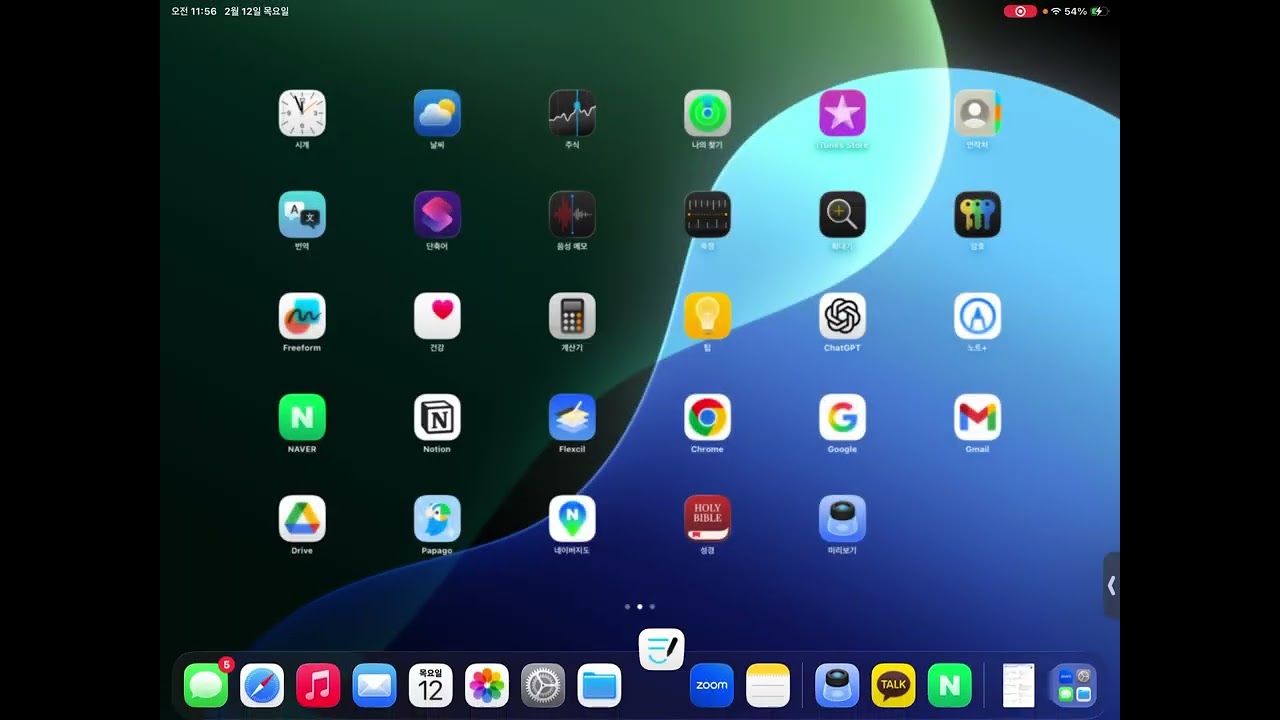
Task: Launch Safari from the dock
Action: (x=262, y=685)
